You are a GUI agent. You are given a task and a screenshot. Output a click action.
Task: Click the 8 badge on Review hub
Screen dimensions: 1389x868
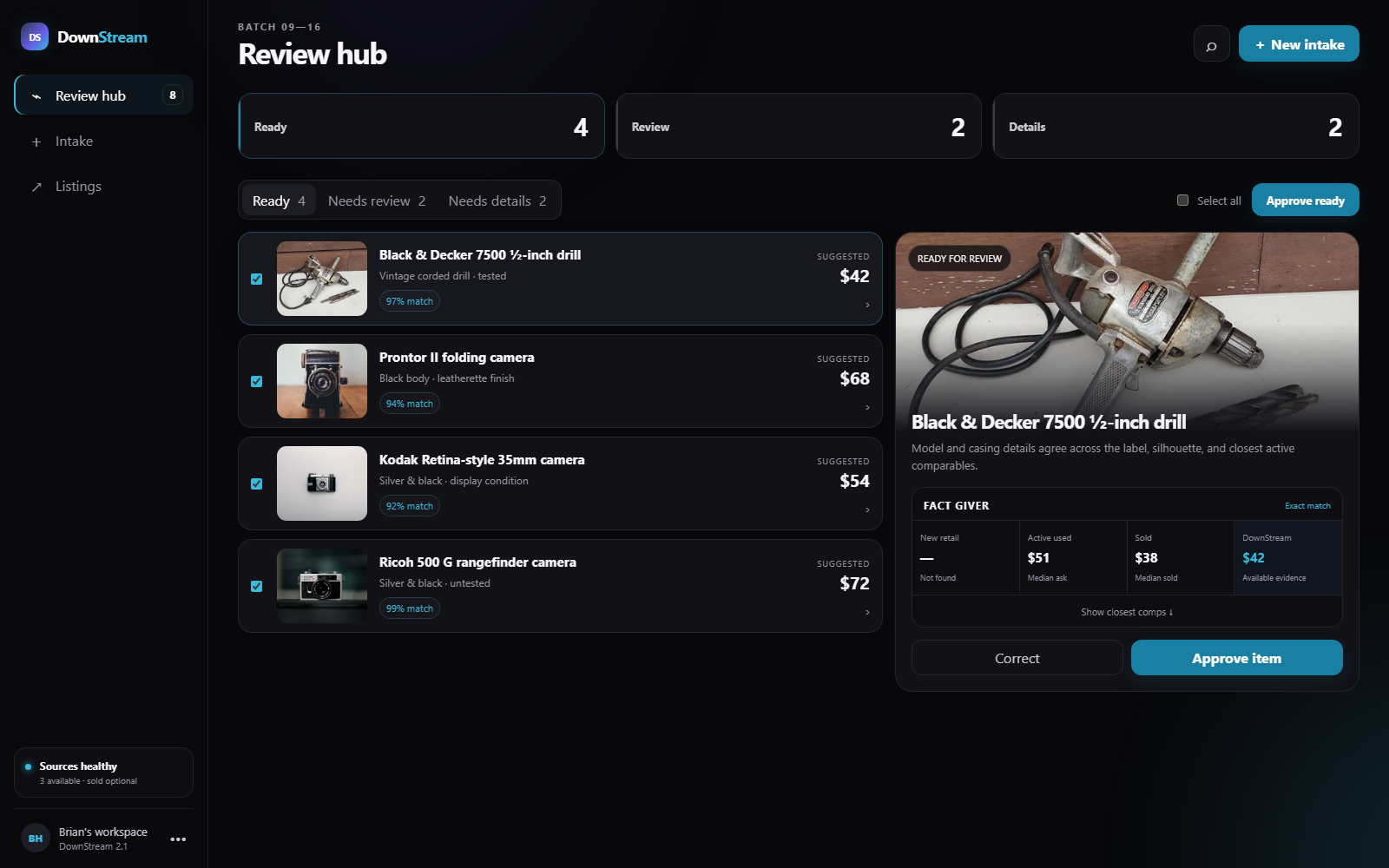click(x=173, y=95)
